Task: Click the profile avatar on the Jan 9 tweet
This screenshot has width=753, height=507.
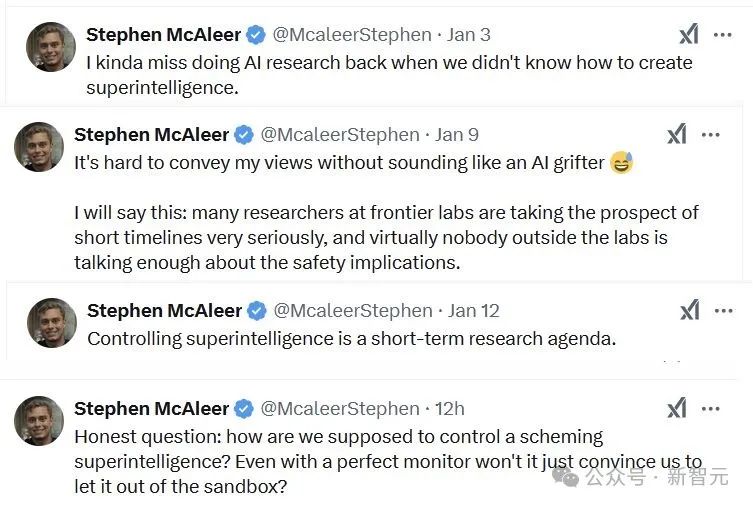Action: pyautogui.click(x=39, y=147)
